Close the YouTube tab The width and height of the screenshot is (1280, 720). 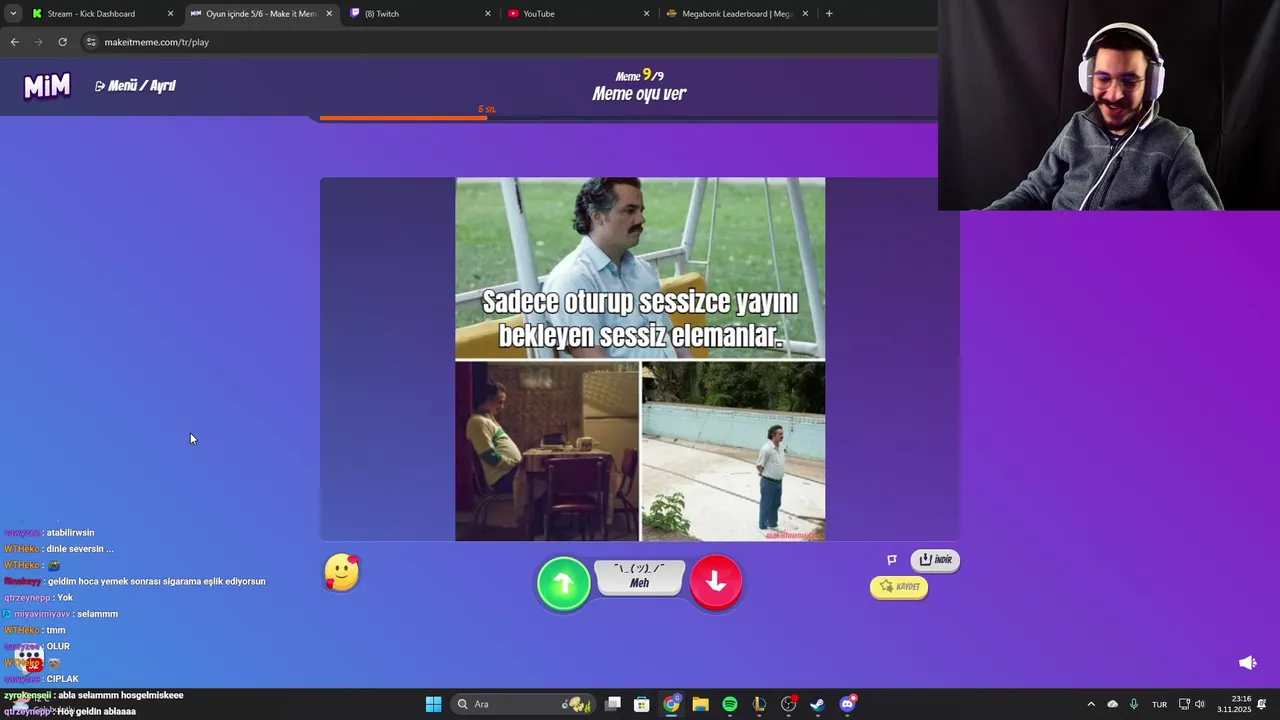click(x=646, y=14)
